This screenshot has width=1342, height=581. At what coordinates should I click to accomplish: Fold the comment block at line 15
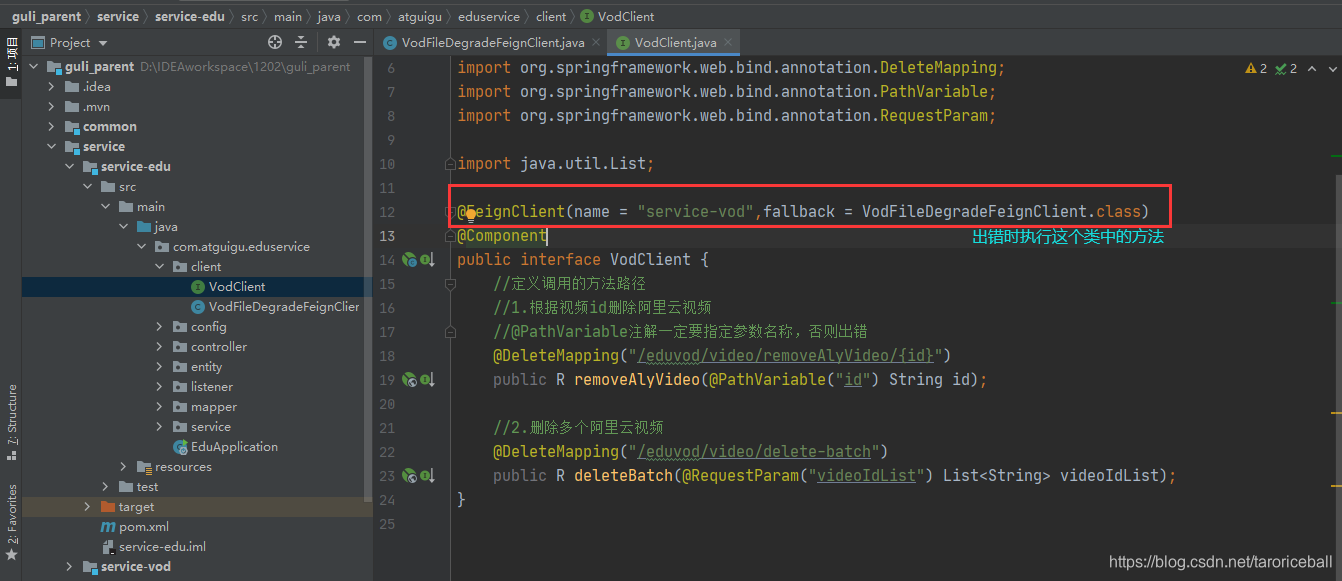click(451, 284)
